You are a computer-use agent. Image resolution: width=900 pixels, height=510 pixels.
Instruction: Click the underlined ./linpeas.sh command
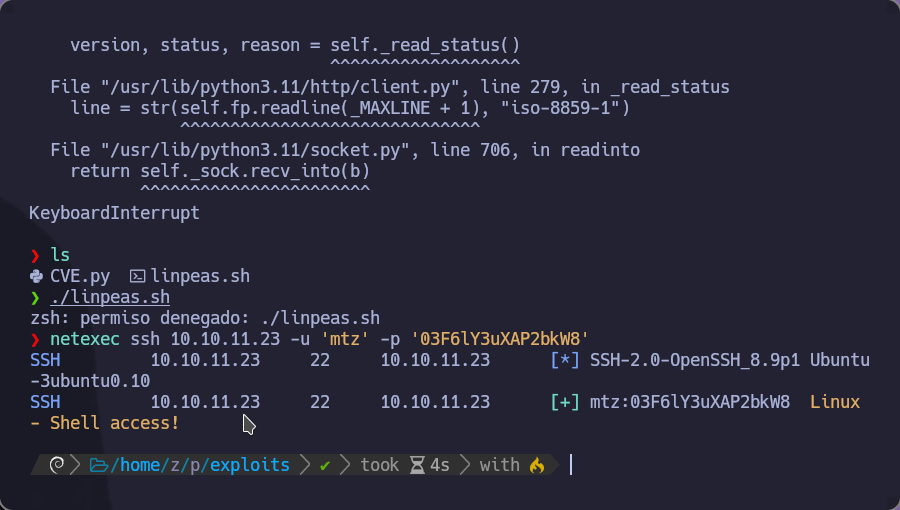click(110, 298)
